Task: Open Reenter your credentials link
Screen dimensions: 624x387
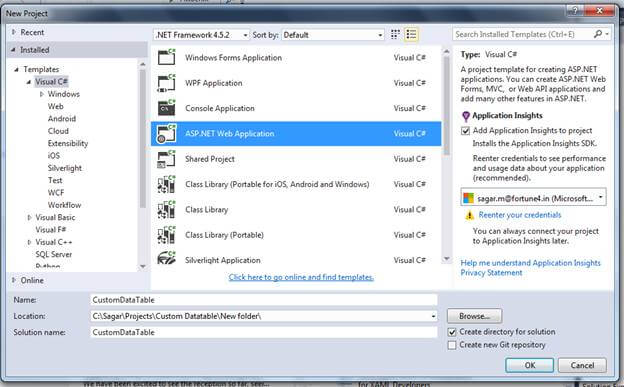Action: tap(520, 215)
